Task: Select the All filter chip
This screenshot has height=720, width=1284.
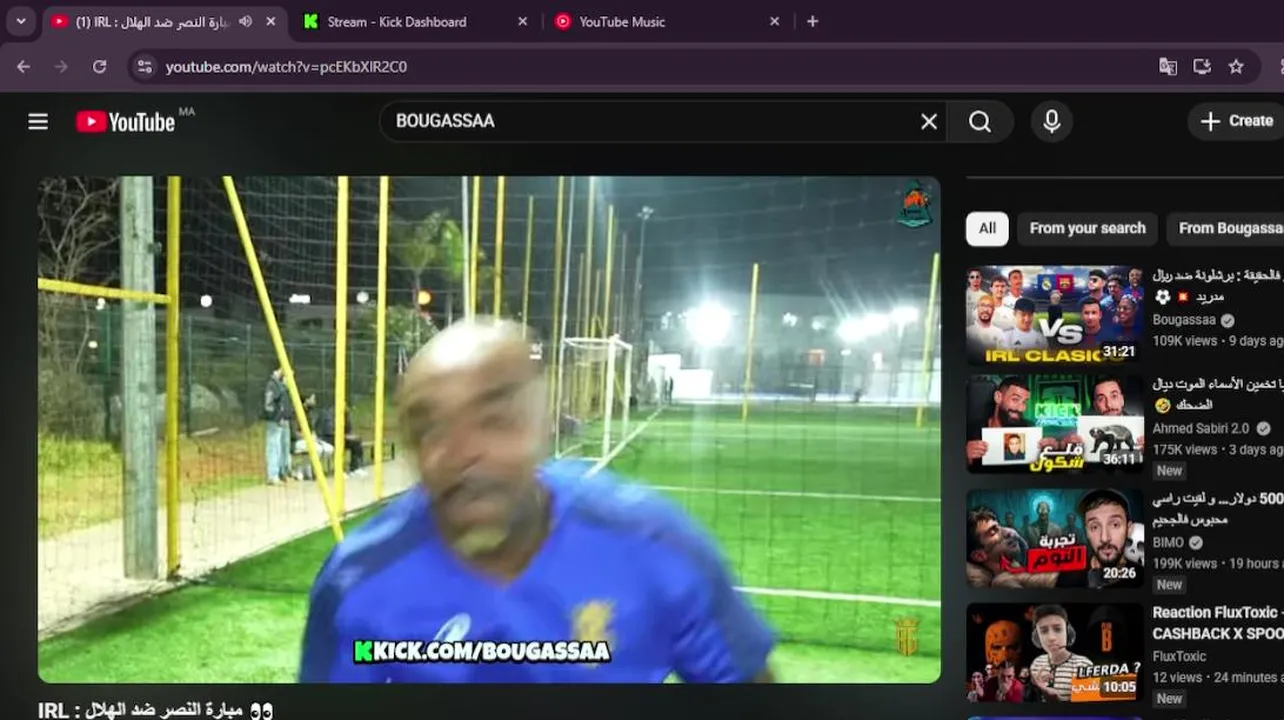Action: pyautogui.click(x=987, y=228)
